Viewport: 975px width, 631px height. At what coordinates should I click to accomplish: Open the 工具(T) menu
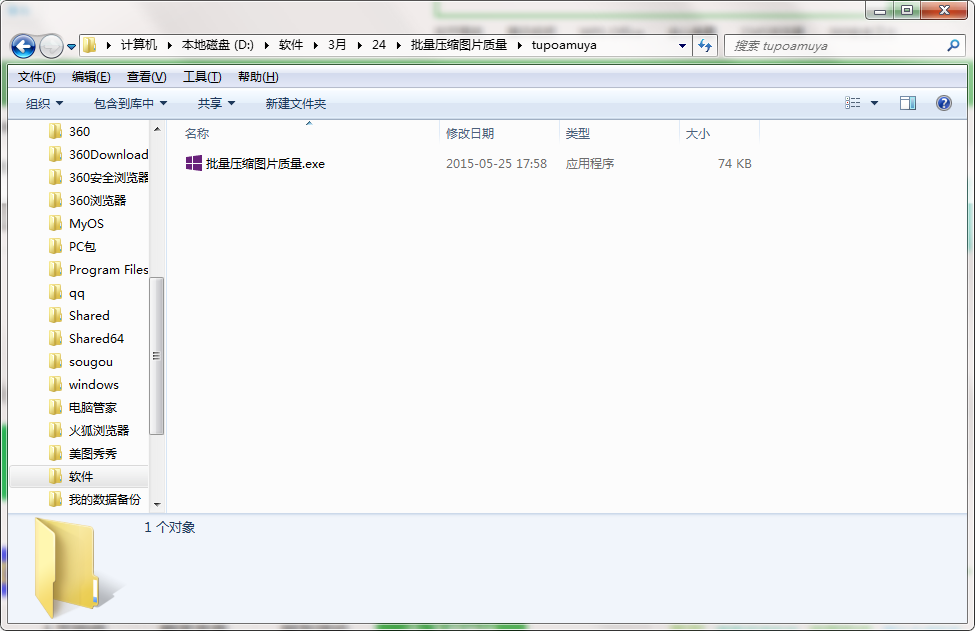point(202,77)
